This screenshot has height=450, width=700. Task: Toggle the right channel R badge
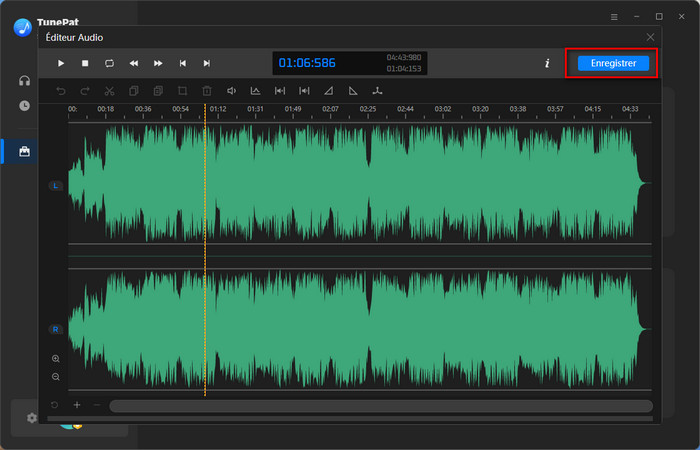pos(55,328)
